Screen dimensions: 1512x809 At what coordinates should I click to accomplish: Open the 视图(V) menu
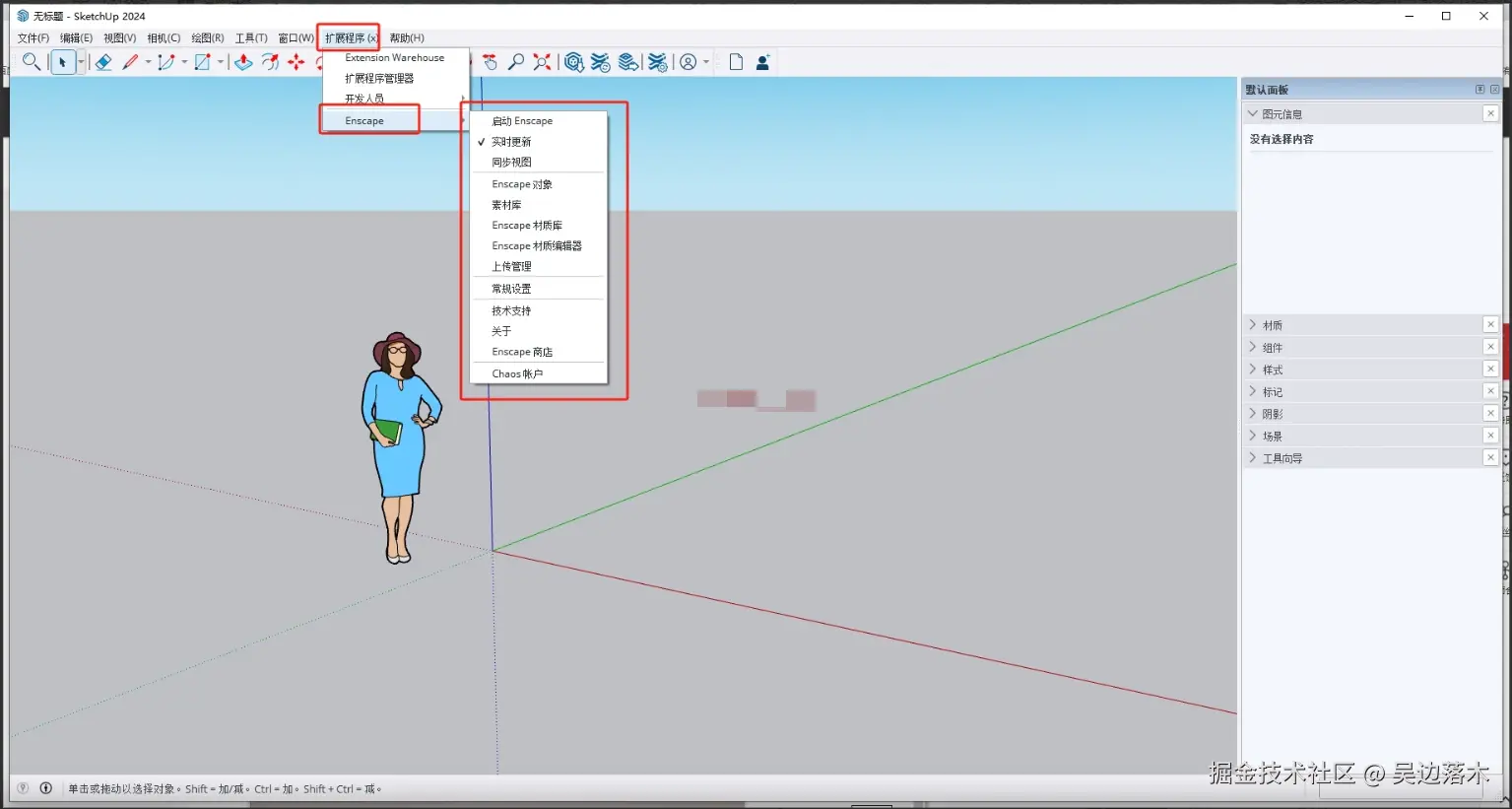coord(119,38)
